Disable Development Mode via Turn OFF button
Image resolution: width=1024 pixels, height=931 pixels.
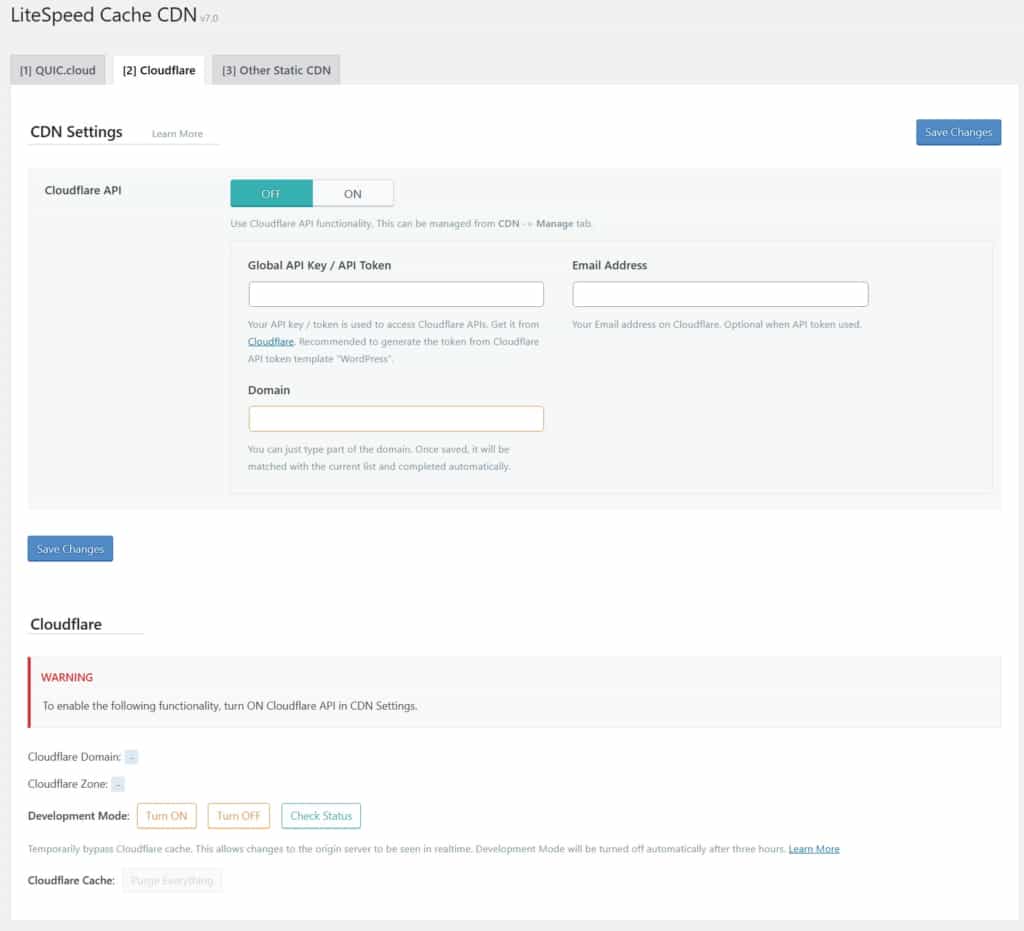(x=238, y=815)
